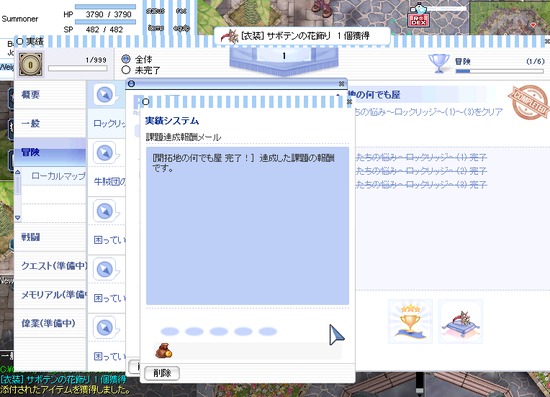
Task: Select the ロックリッジ compass achievement icon
Action: tap(105, 94)
